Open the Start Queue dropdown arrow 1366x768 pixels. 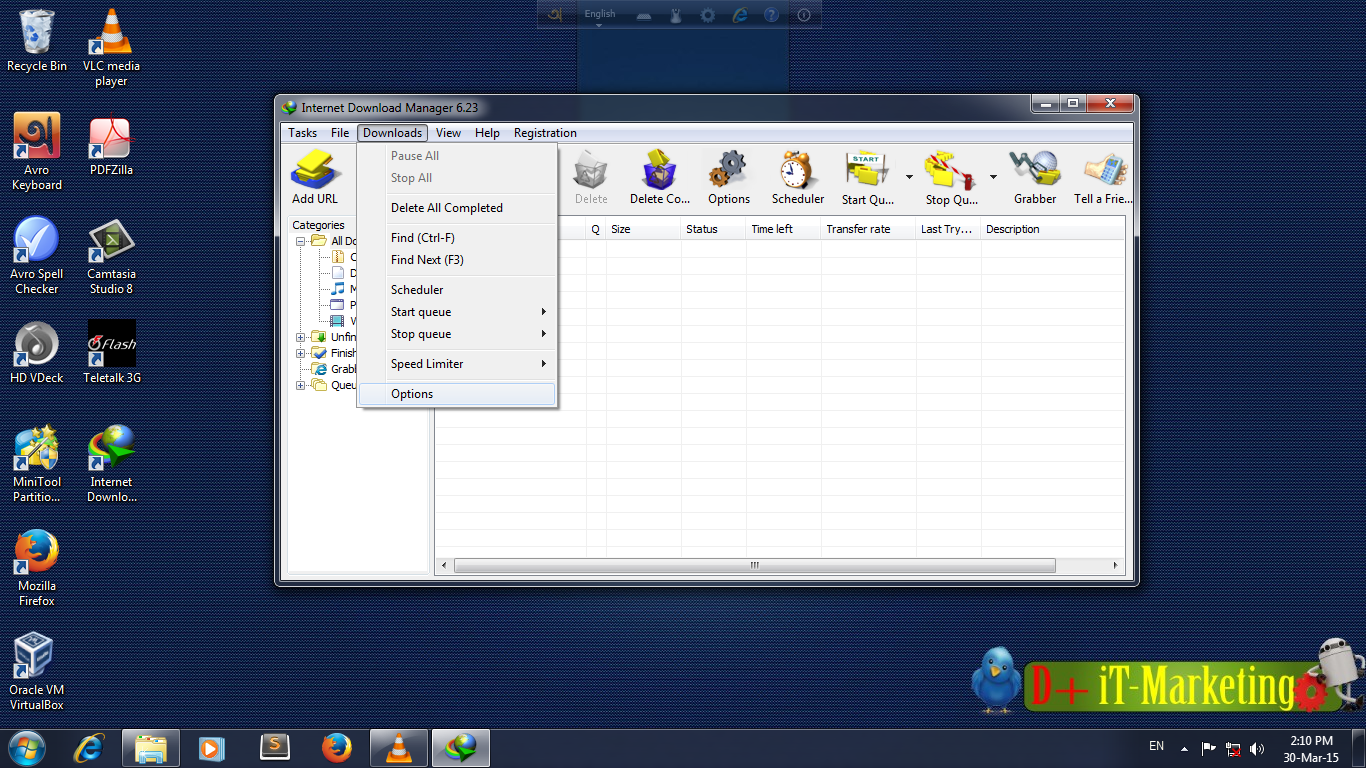tap(909, 177)
